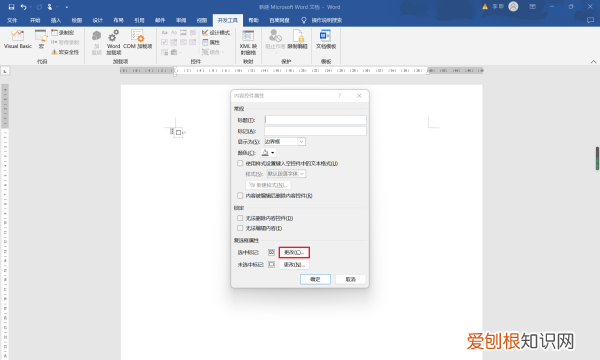Insert Date Picker content control

(193, 42)
